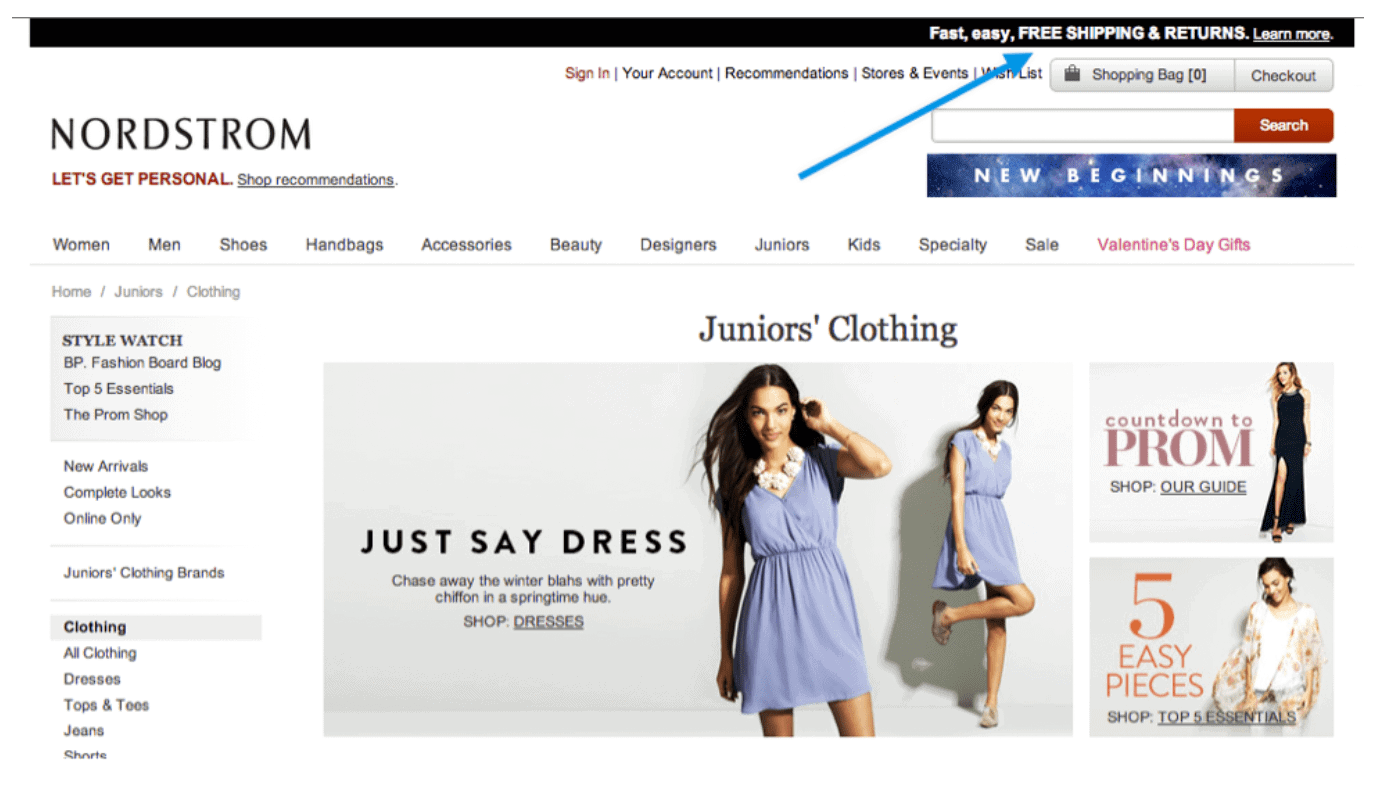
Task: Click the Clothing breadcrumb
Action: [x=213, y=292]
